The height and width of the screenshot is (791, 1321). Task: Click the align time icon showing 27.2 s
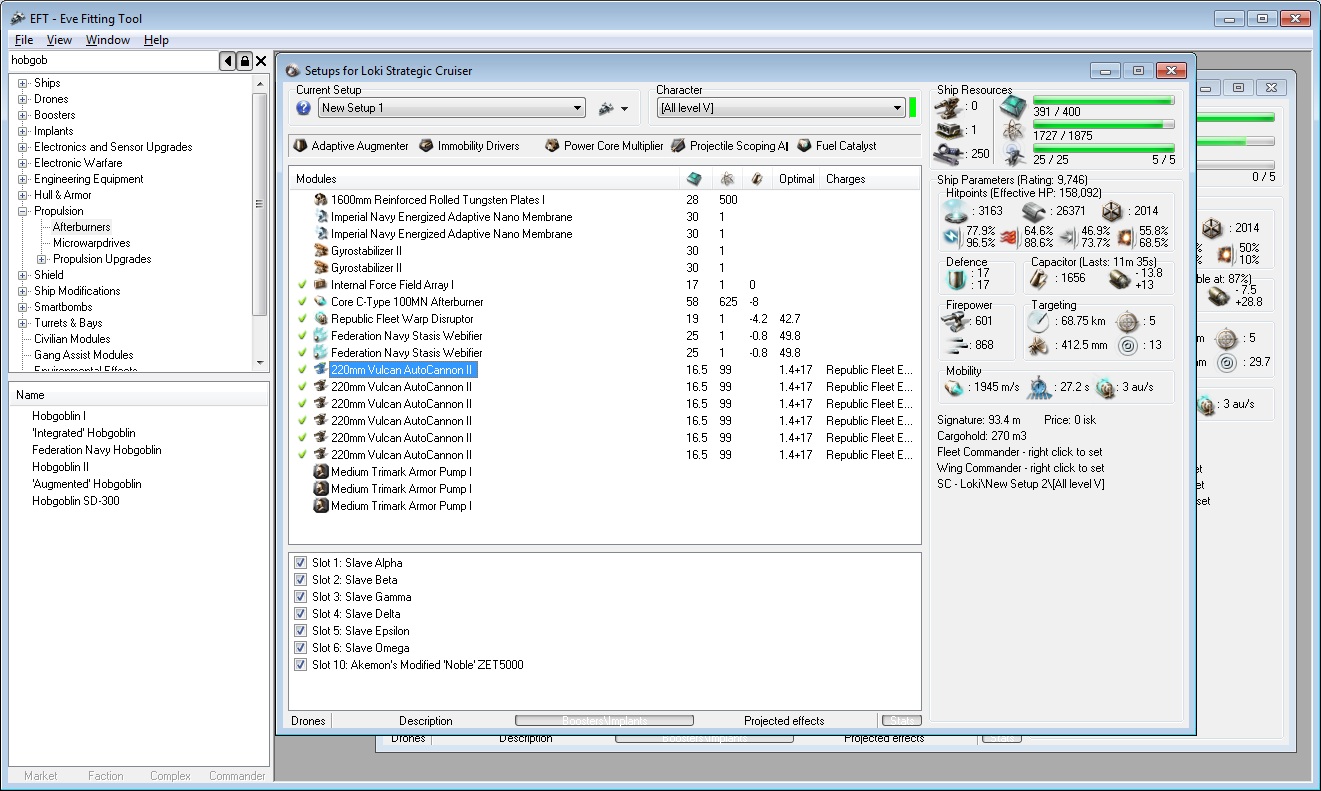click(x=1037, y=387)
